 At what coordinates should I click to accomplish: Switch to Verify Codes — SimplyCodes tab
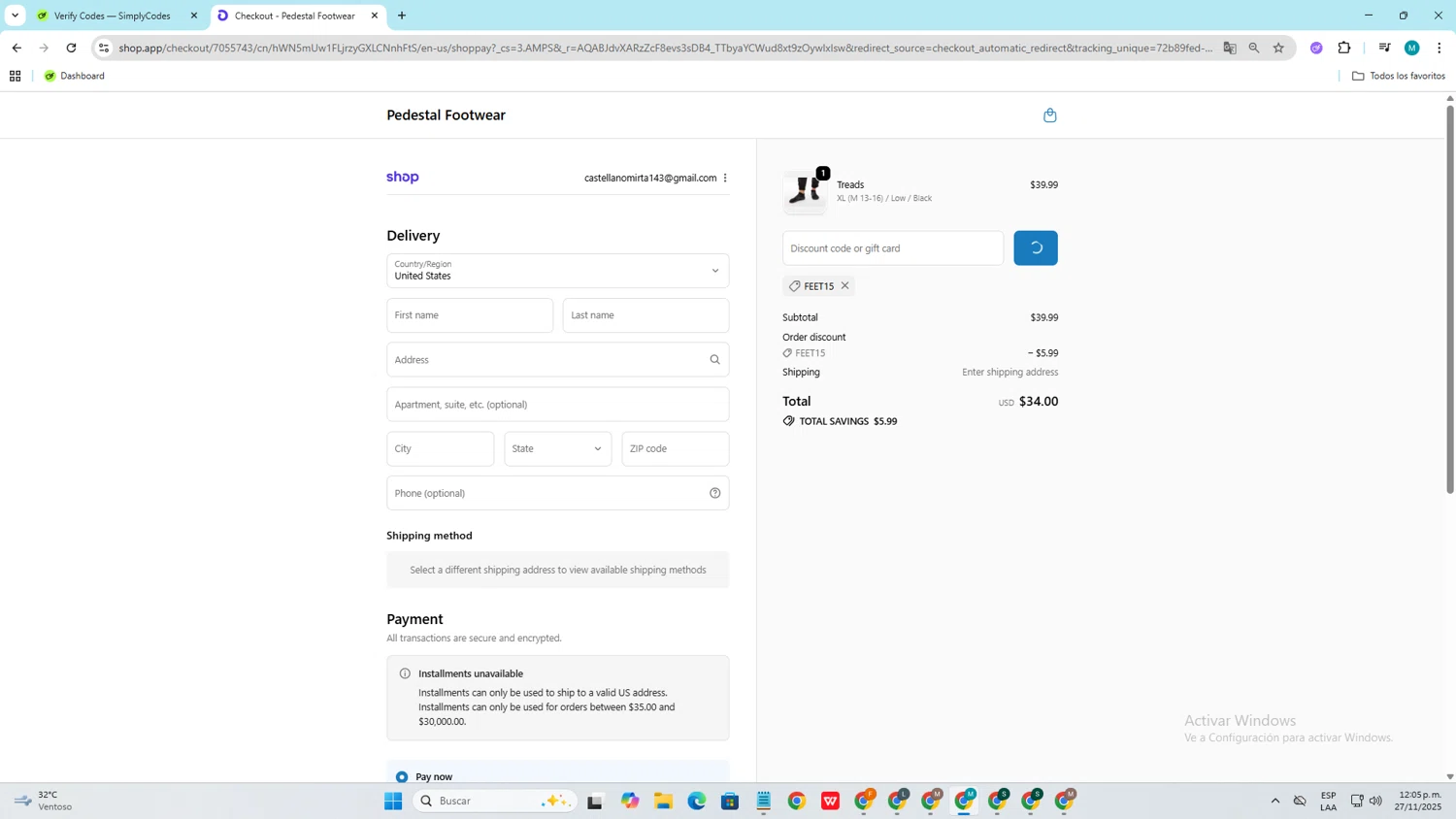[x=113, y=16]
